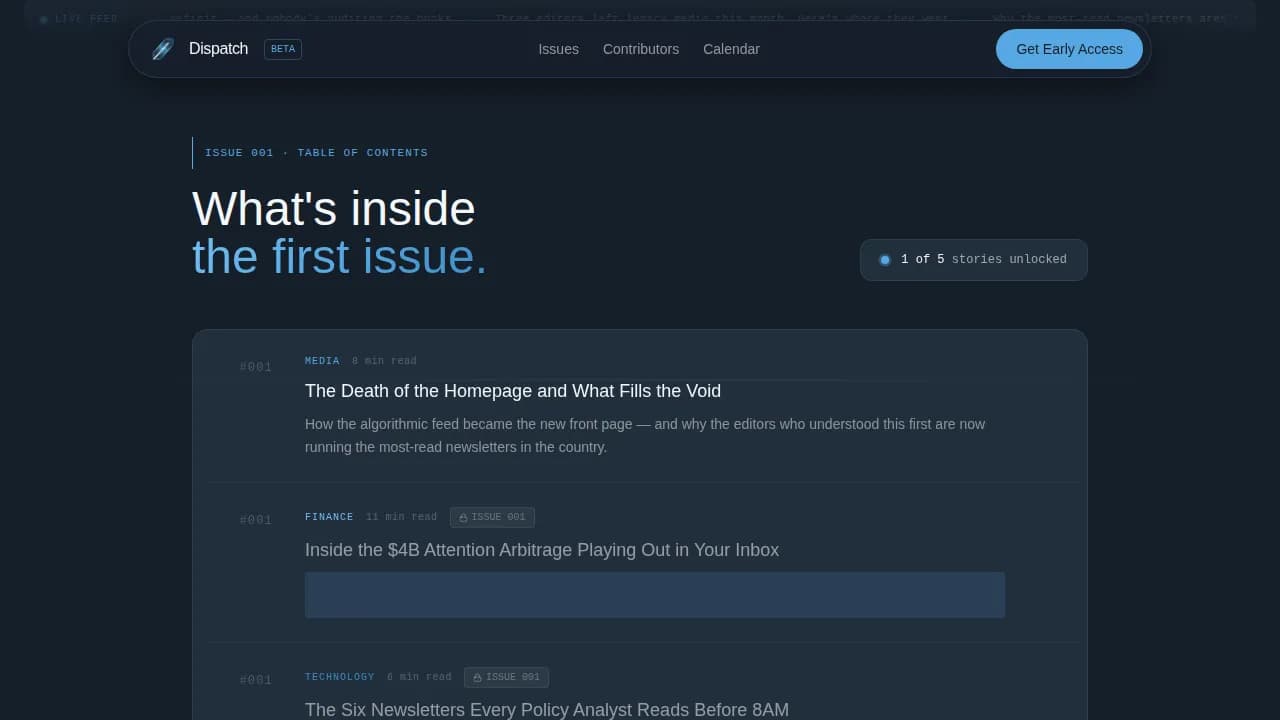This screenshot has width=1280, height=720.
Task: Click the blurred preview block under Finance story
Action: tap(655, 595)
